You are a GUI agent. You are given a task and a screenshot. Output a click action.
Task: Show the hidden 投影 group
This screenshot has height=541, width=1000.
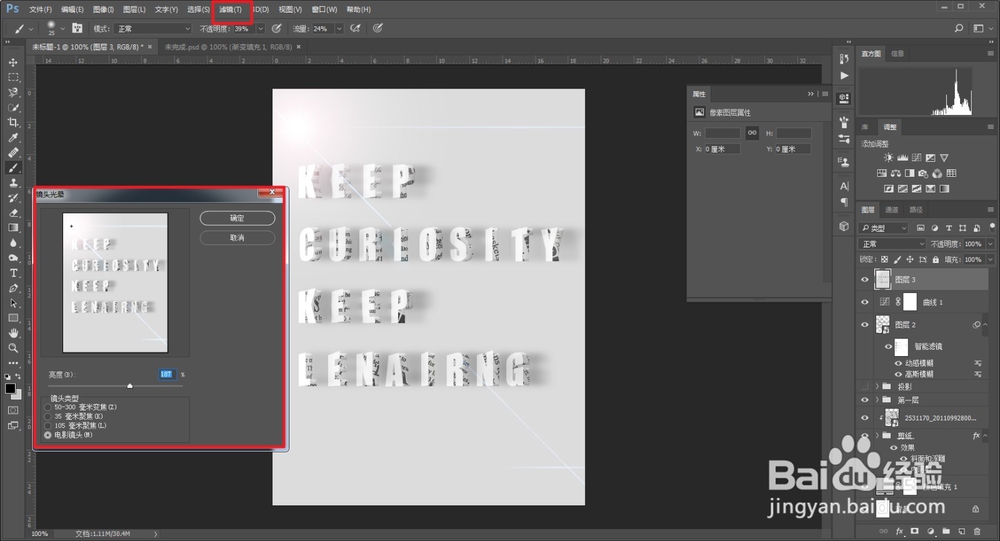click(x=865, y=387)
